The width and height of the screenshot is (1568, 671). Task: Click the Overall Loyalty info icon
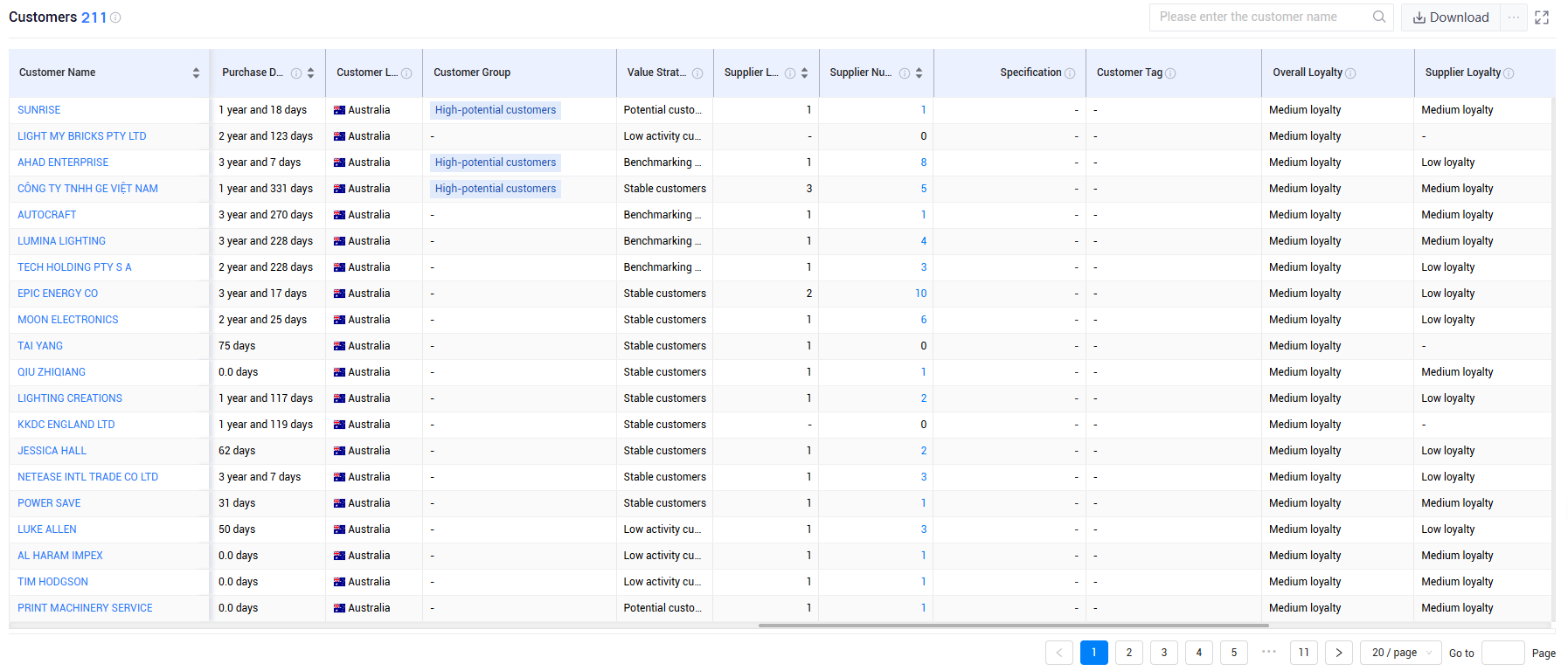[1350, 73]
